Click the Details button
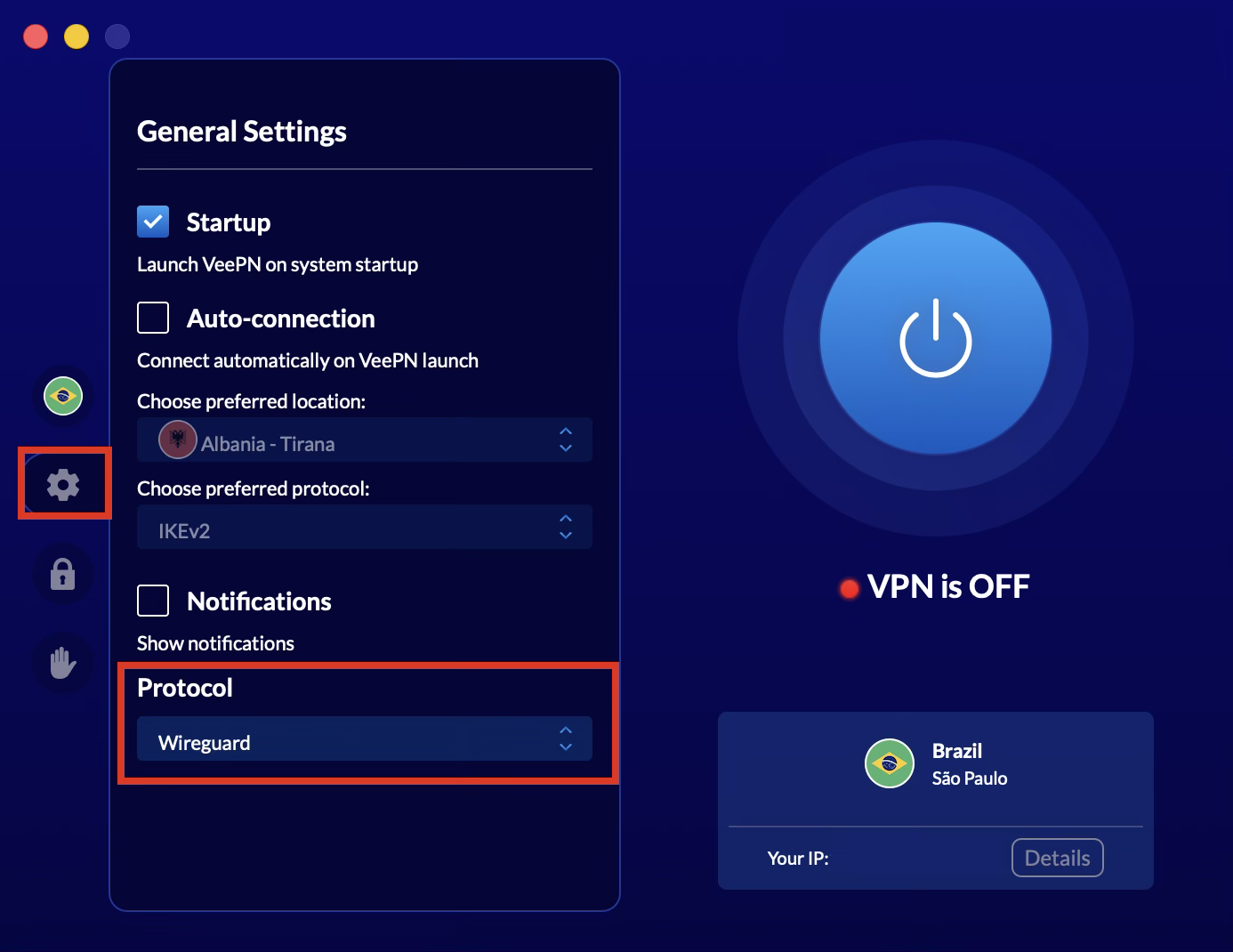Viewport: 1233px width, 952px height. coord(1057,858)
